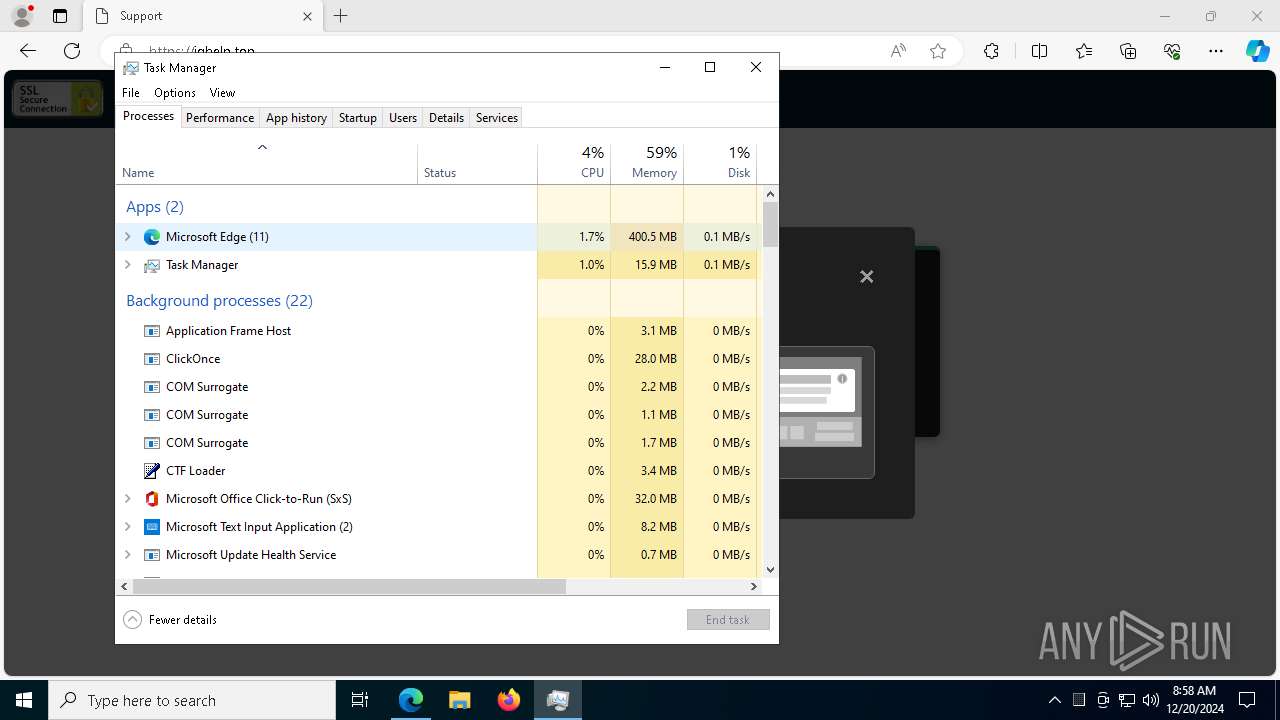Viewport: 1280px width, 720px height.
Task: Click the taskbar search box
Action: click(192, 700)
